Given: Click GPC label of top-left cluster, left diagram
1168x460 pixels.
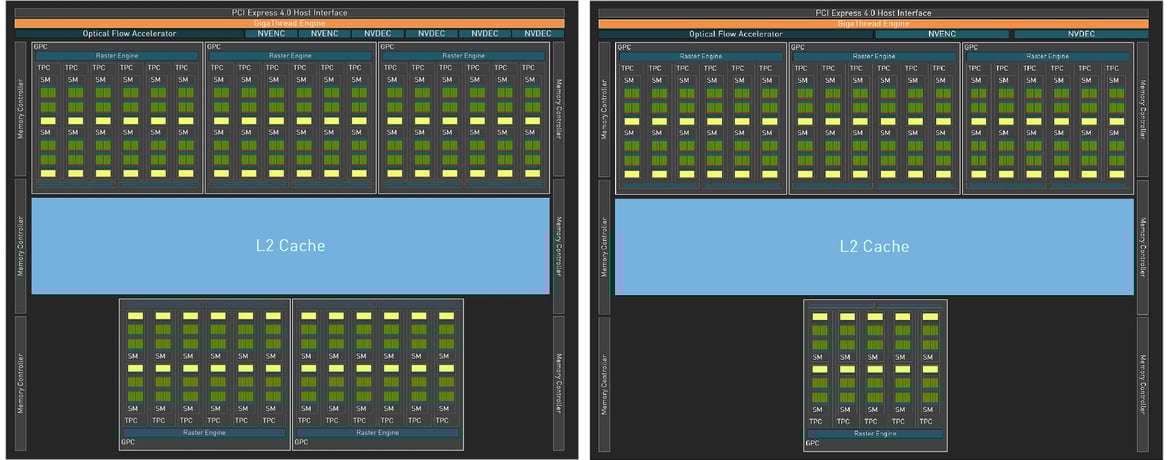Looking at the screenshot, I should point(40,47).
